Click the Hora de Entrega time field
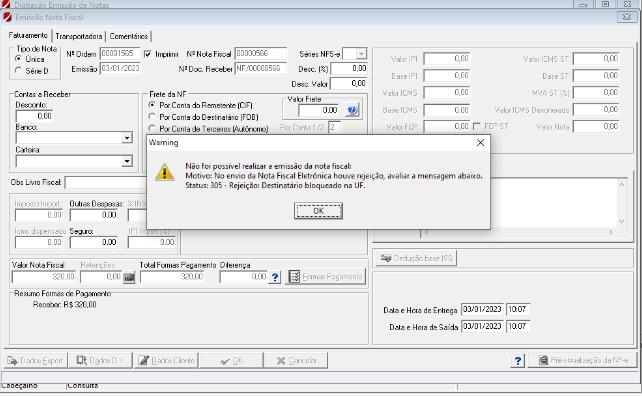This screenshot has height=396, width=642. pyautogui.click(x=518, y=309)
